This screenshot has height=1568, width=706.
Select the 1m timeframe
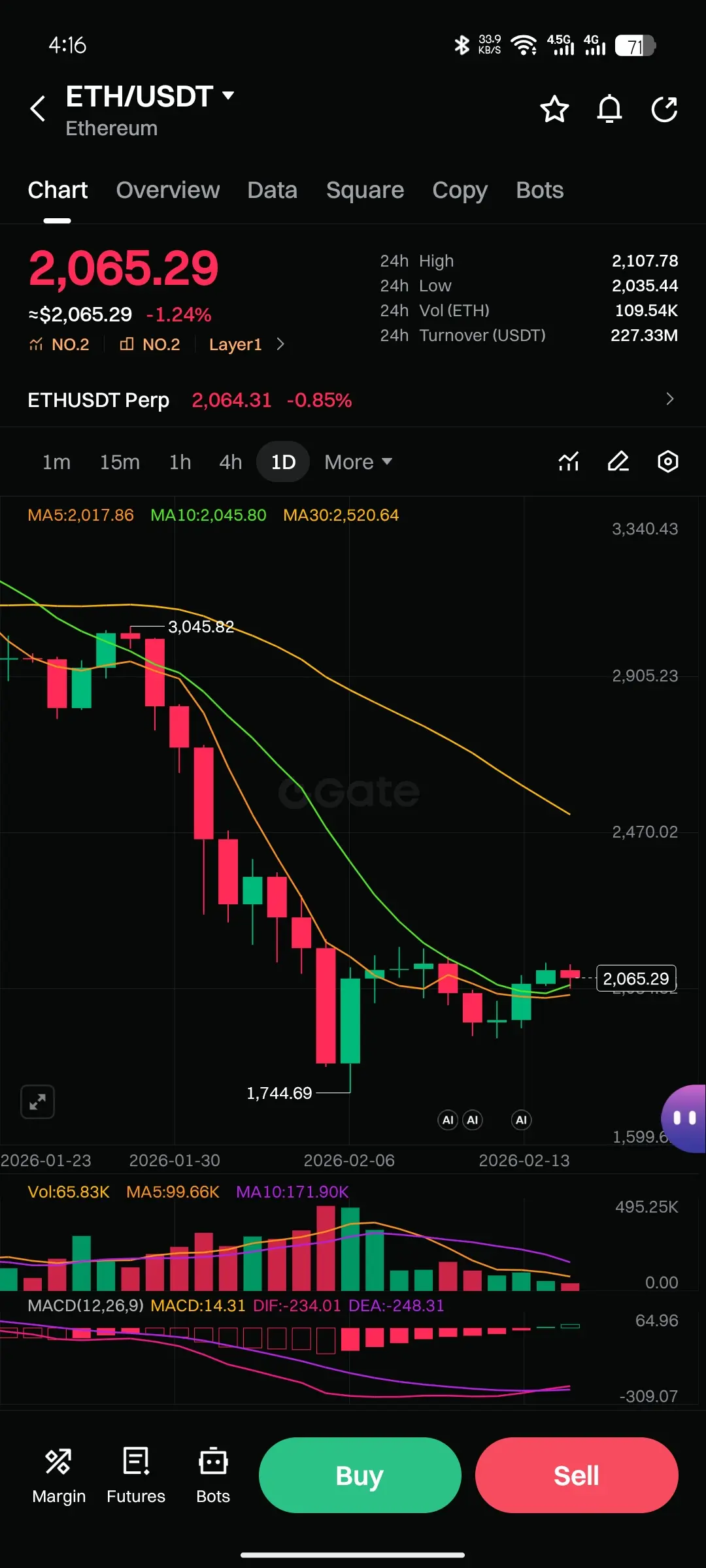pos(56,462)
